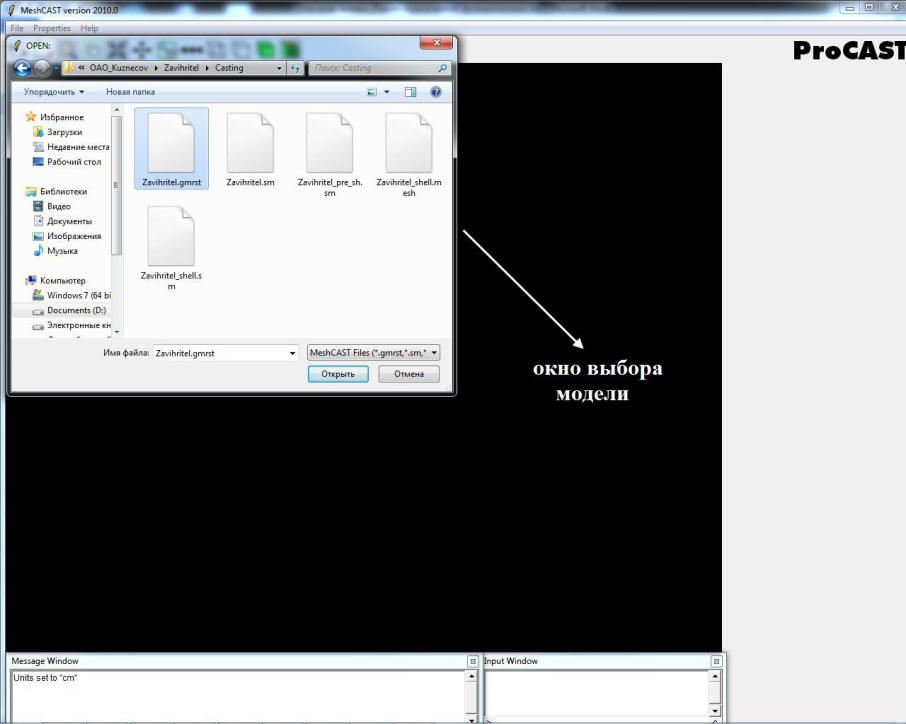Go back with the blue Back arrow
Screen dimensions: 906x724
tap(22, 68)
